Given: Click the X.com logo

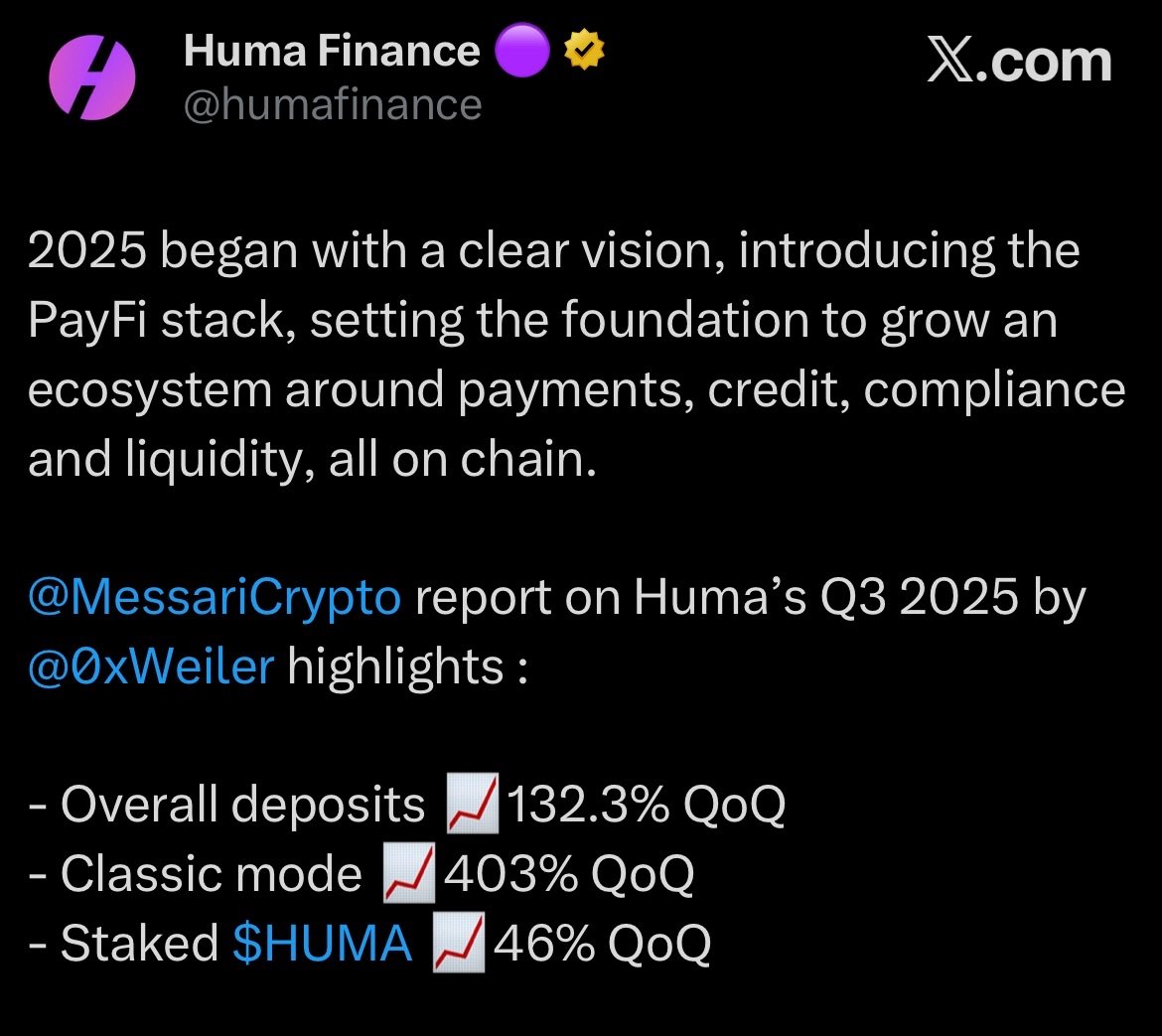Looking at the screenshot, I should click(x=1018, y=62).
